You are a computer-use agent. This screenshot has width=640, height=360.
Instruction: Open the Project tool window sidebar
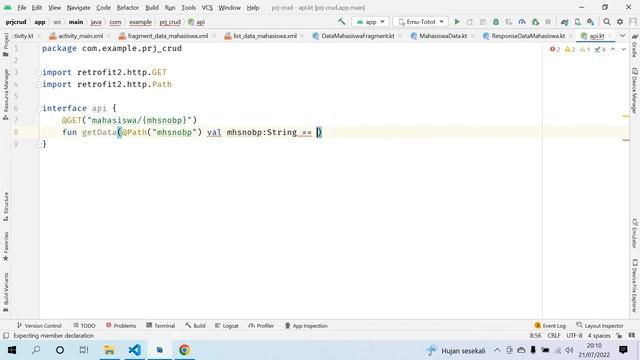coord(6,44)
